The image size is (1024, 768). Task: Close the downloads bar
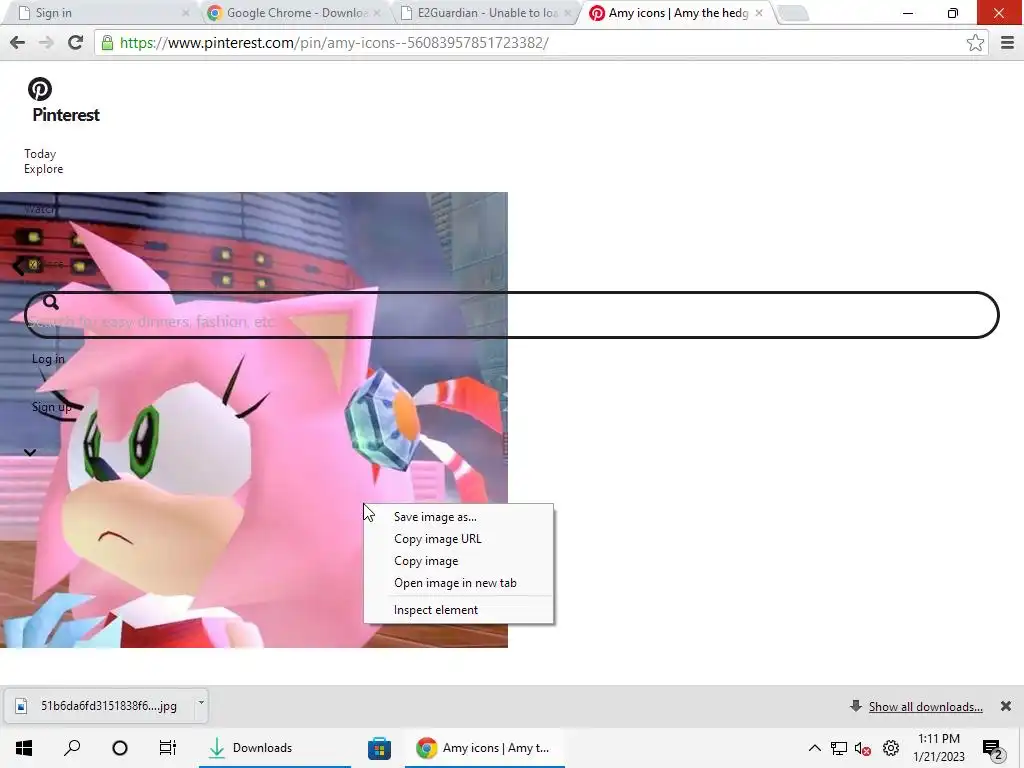tap(1006, 706)
